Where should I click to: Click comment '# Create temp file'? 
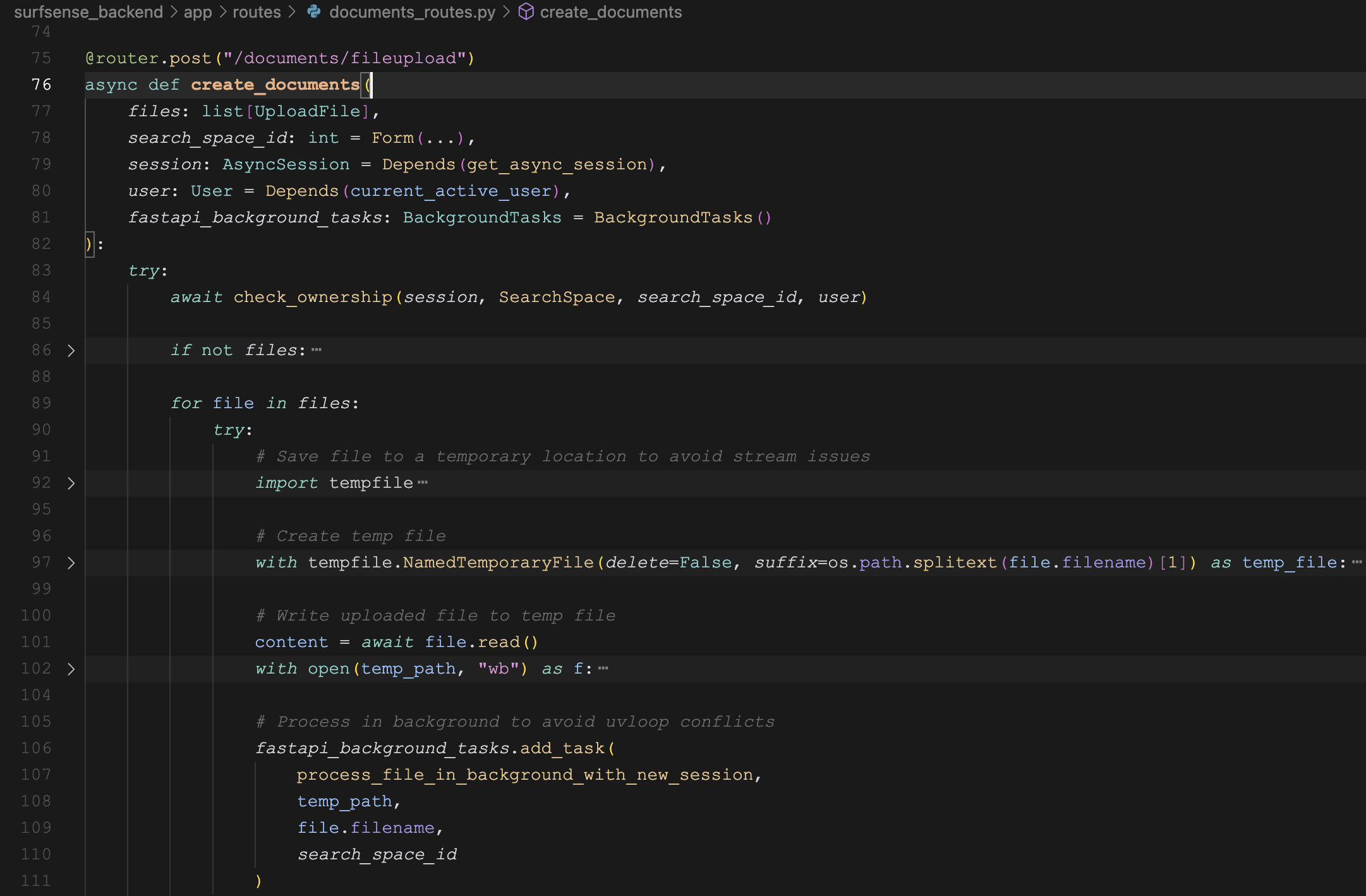[351, 536]
